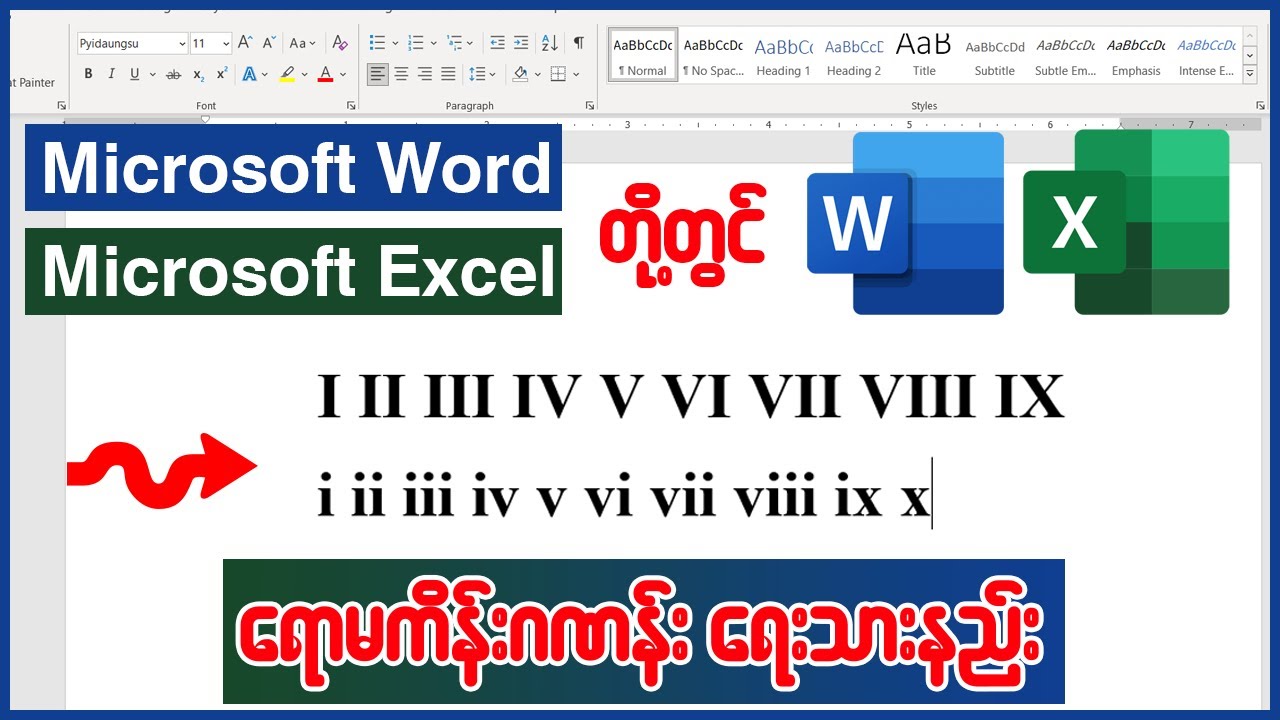Screen dimensions: 1280x720
Task: Apply the Emphasis style
Action: 1136,56
